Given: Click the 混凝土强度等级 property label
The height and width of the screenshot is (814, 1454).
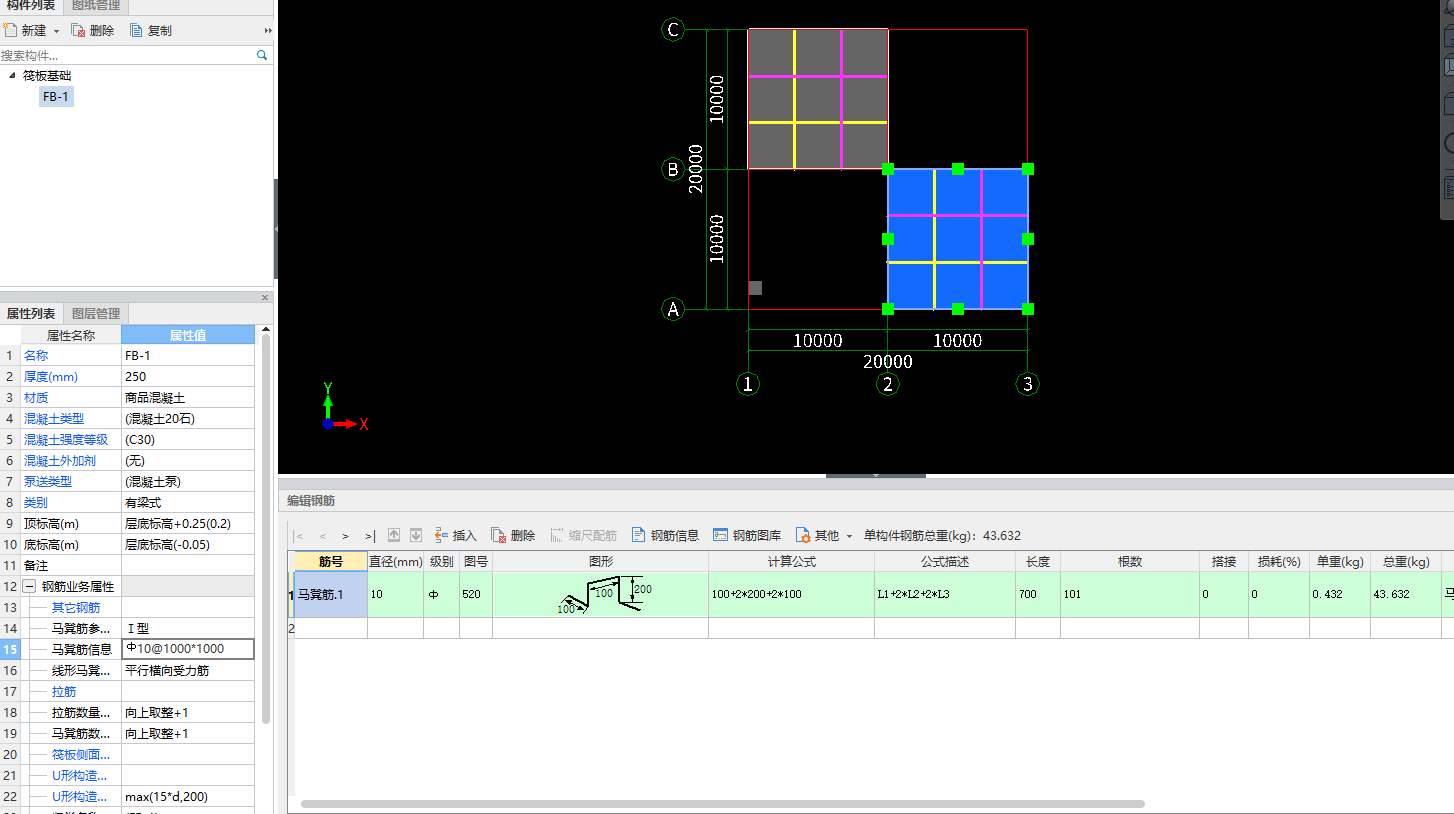Looking at the screenshot, I should (x=66, y=440).
